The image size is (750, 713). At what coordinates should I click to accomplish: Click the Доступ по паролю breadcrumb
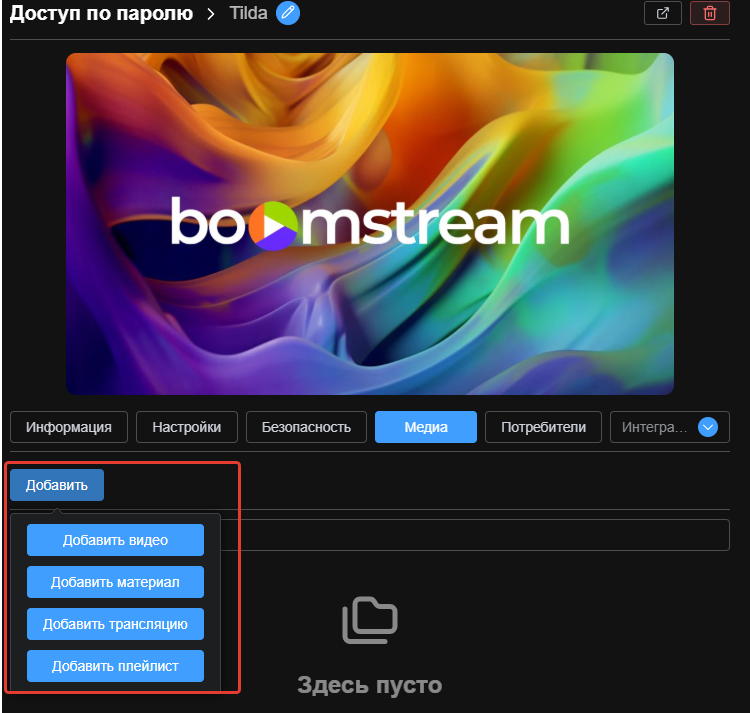101,13
